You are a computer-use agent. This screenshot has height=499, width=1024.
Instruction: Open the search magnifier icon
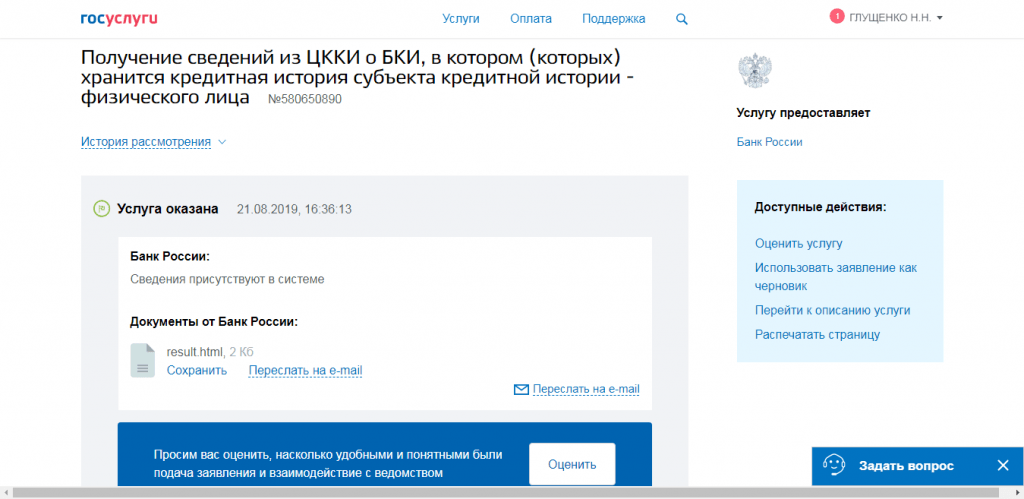tap(682, 19)
